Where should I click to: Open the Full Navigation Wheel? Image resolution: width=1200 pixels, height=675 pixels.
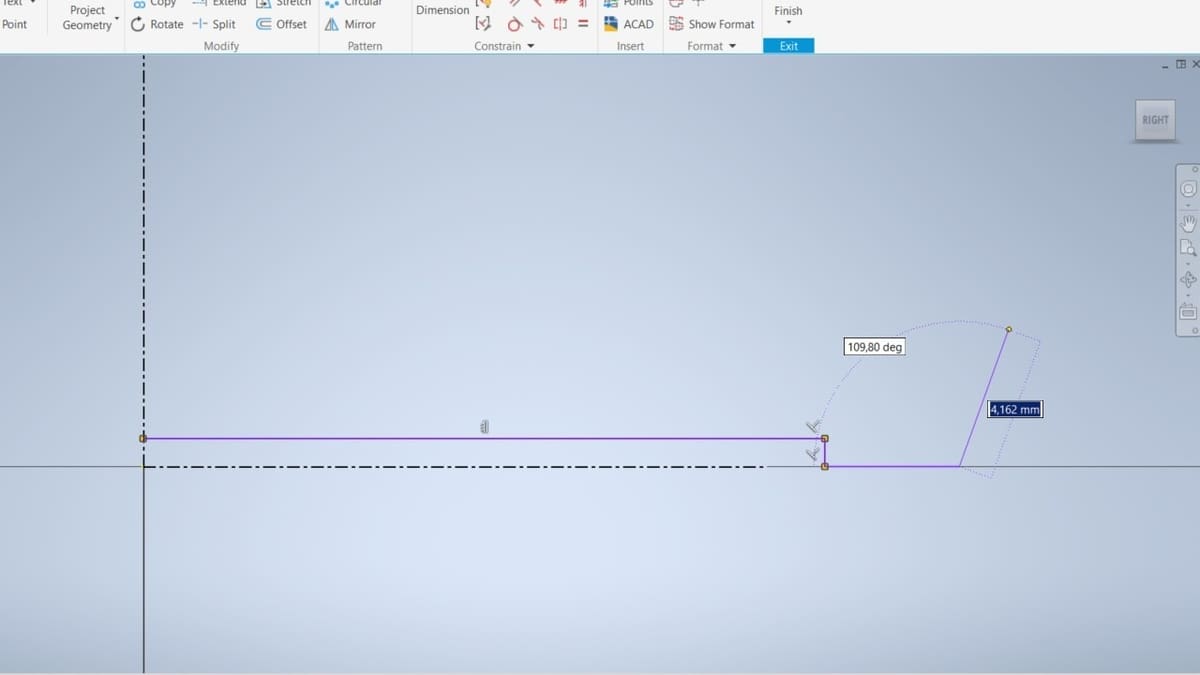1188,189
